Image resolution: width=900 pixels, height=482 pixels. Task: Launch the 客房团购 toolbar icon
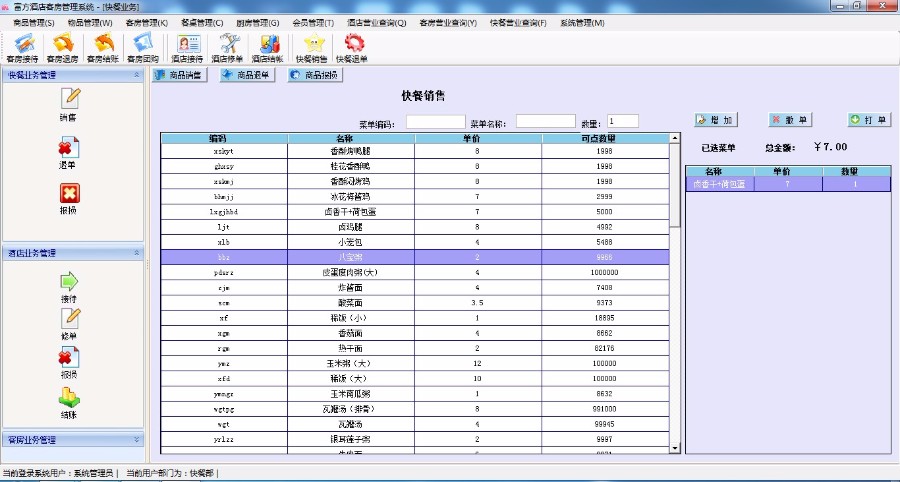(142, 48)
